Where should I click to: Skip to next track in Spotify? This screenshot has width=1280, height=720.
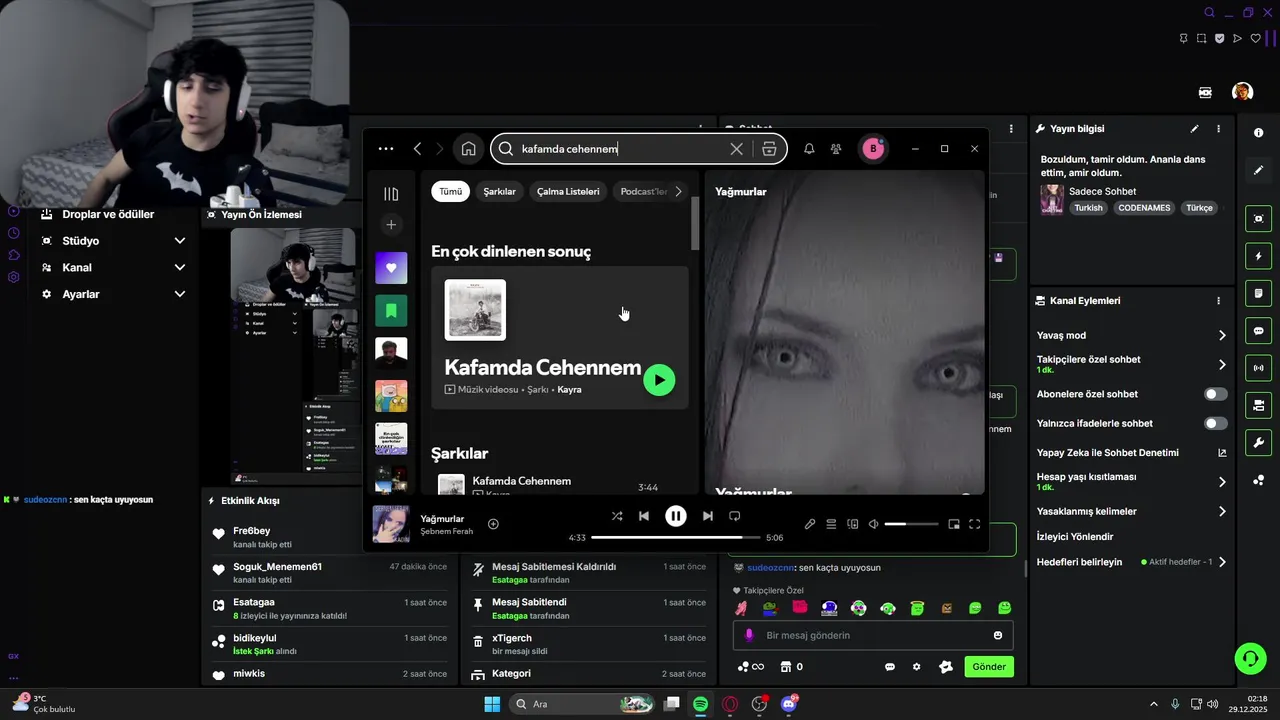click(x=708, y=516)
